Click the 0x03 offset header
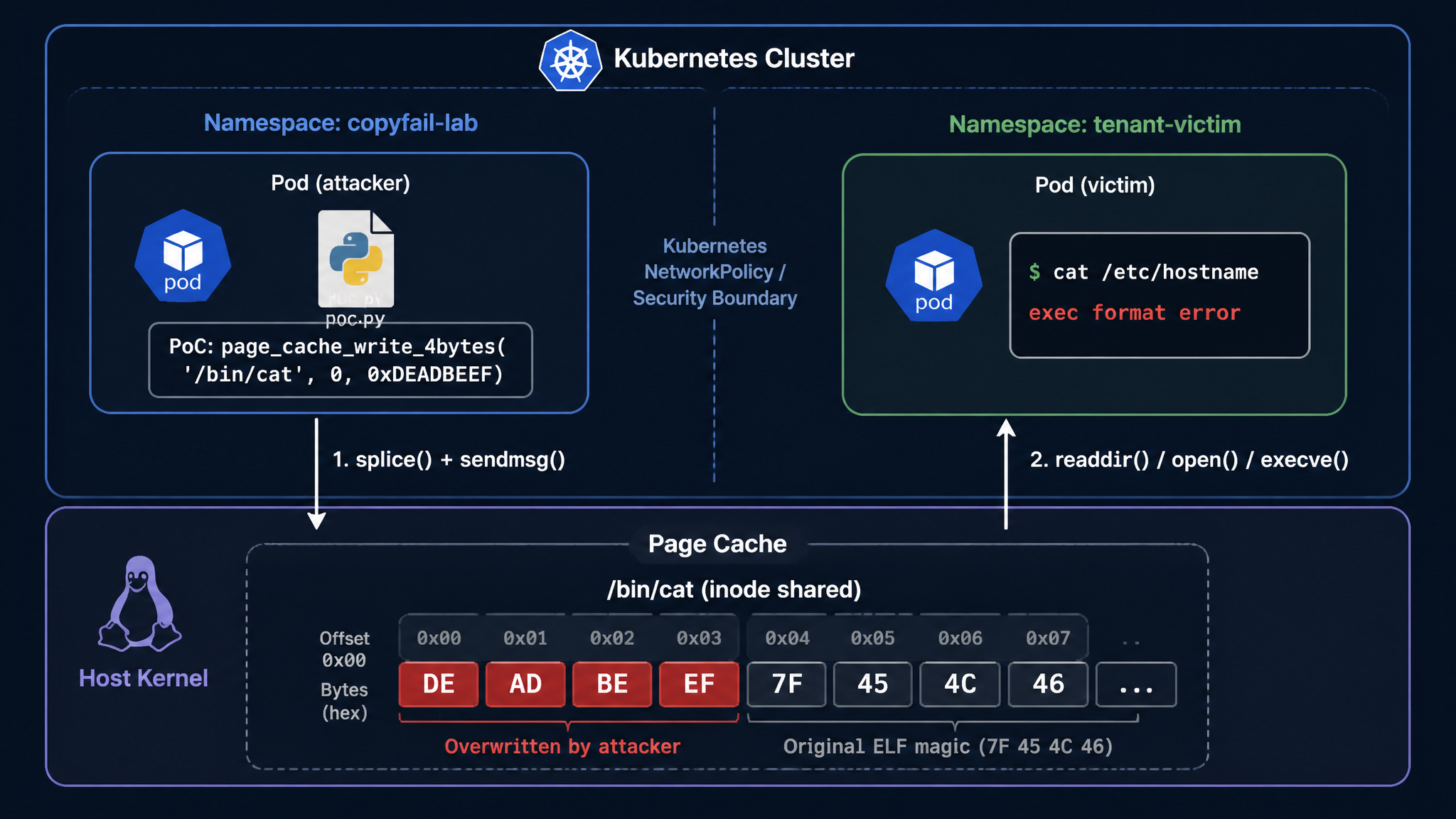Image resolution: width=1456 pixels, height=819 pixels. click(x=699, y=638)
